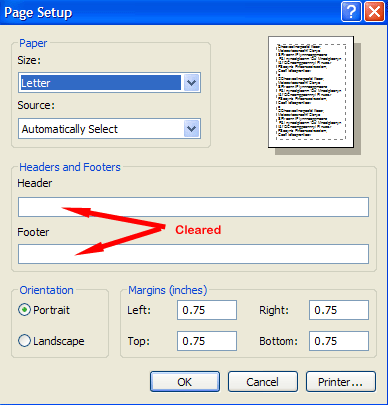
Task: Open the paper Size dropdown arrow
Action: click(x=191, y=82)
